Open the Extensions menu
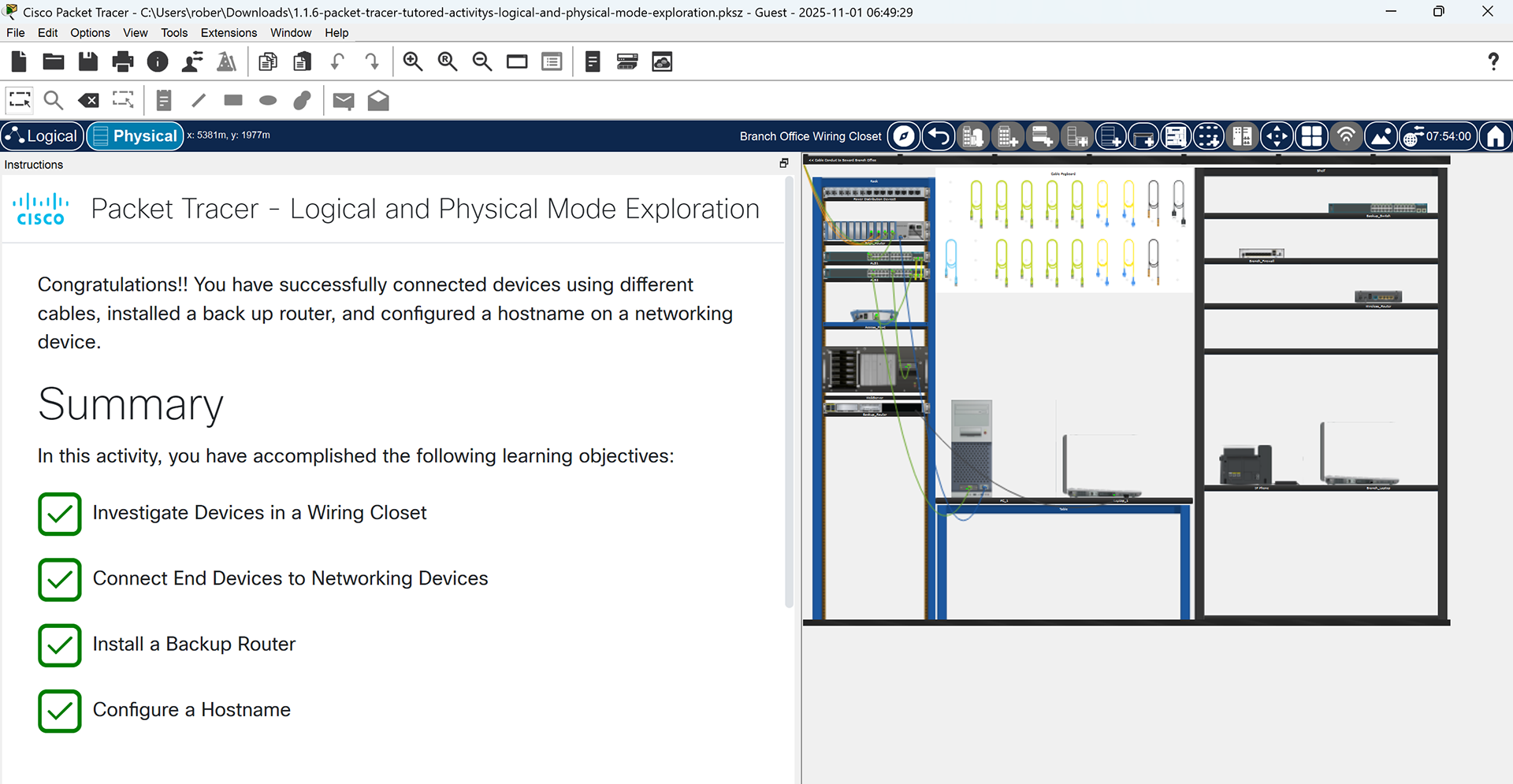Screen dimensions: 1513x784 point(229,32)
